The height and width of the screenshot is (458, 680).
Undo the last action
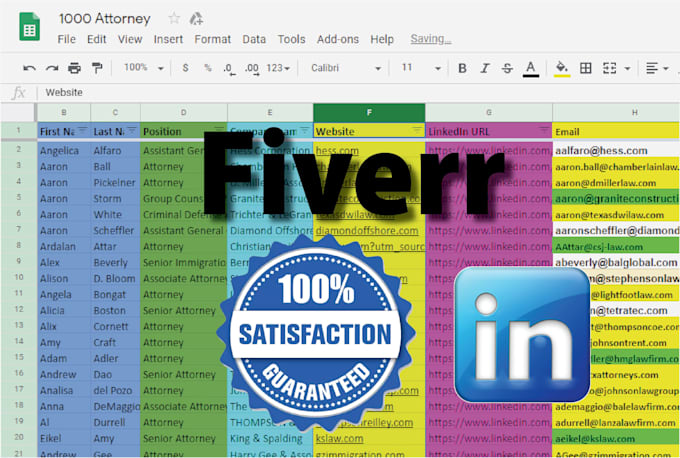(29, 68)
